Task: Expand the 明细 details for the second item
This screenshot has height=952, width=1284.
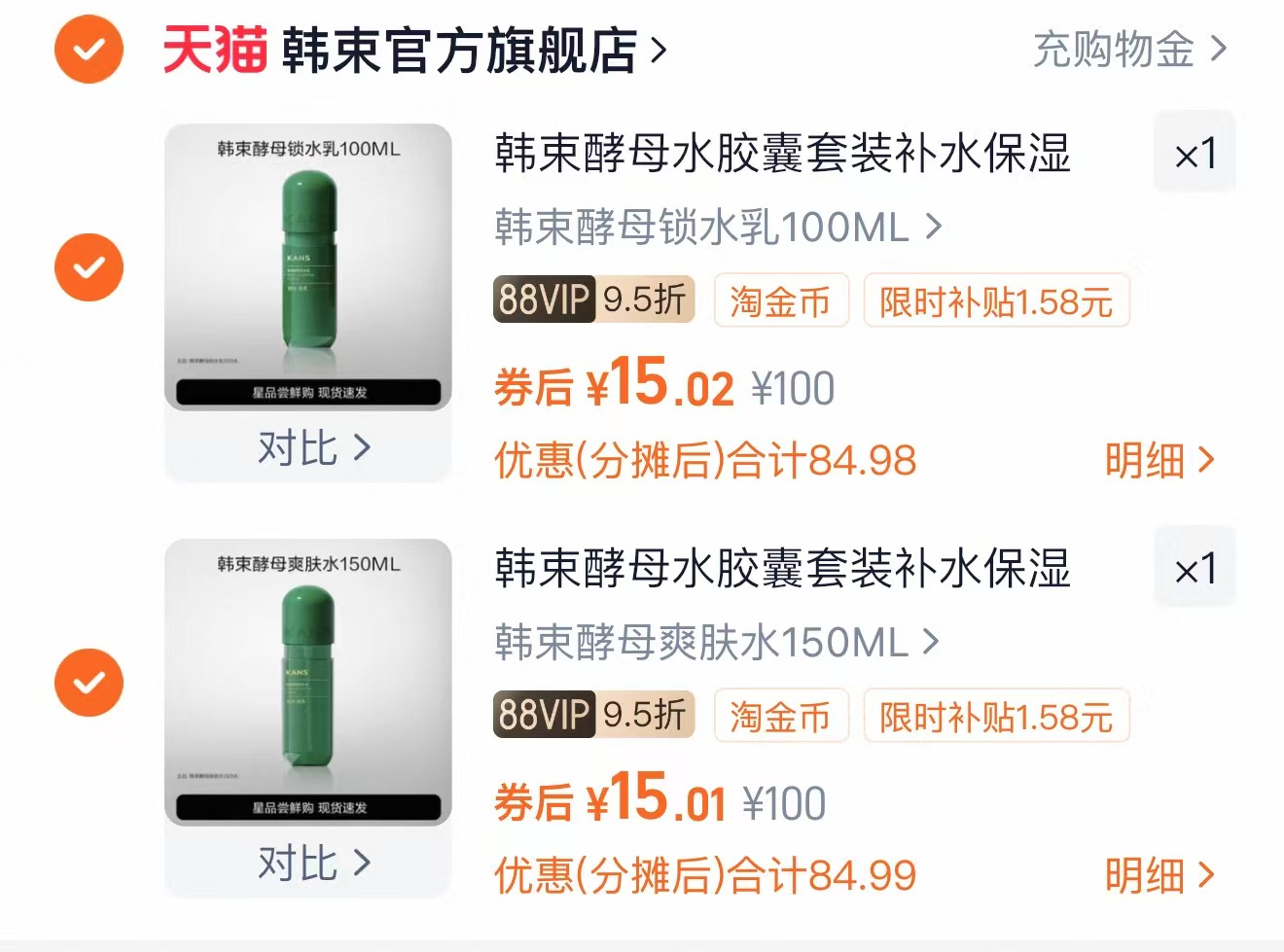Action: coord(1161,875)
